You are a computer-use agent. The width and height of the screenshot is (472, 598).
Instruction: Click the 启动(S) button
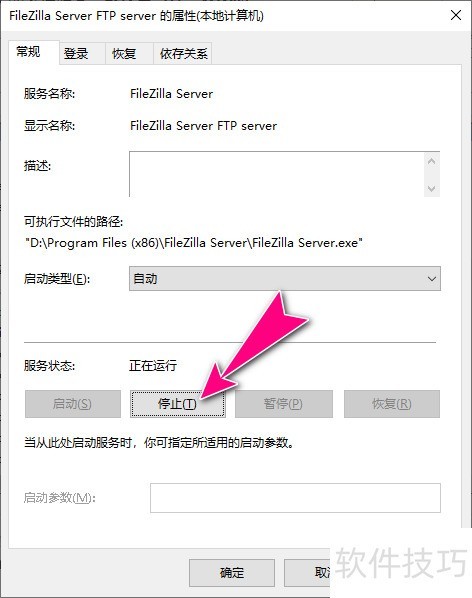72,403
